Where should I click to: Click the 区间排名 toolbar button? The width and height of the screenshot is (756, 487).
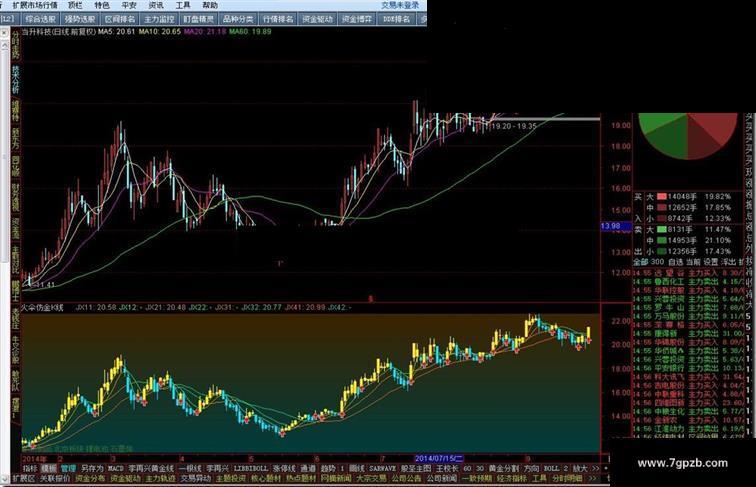click(120, 19)
